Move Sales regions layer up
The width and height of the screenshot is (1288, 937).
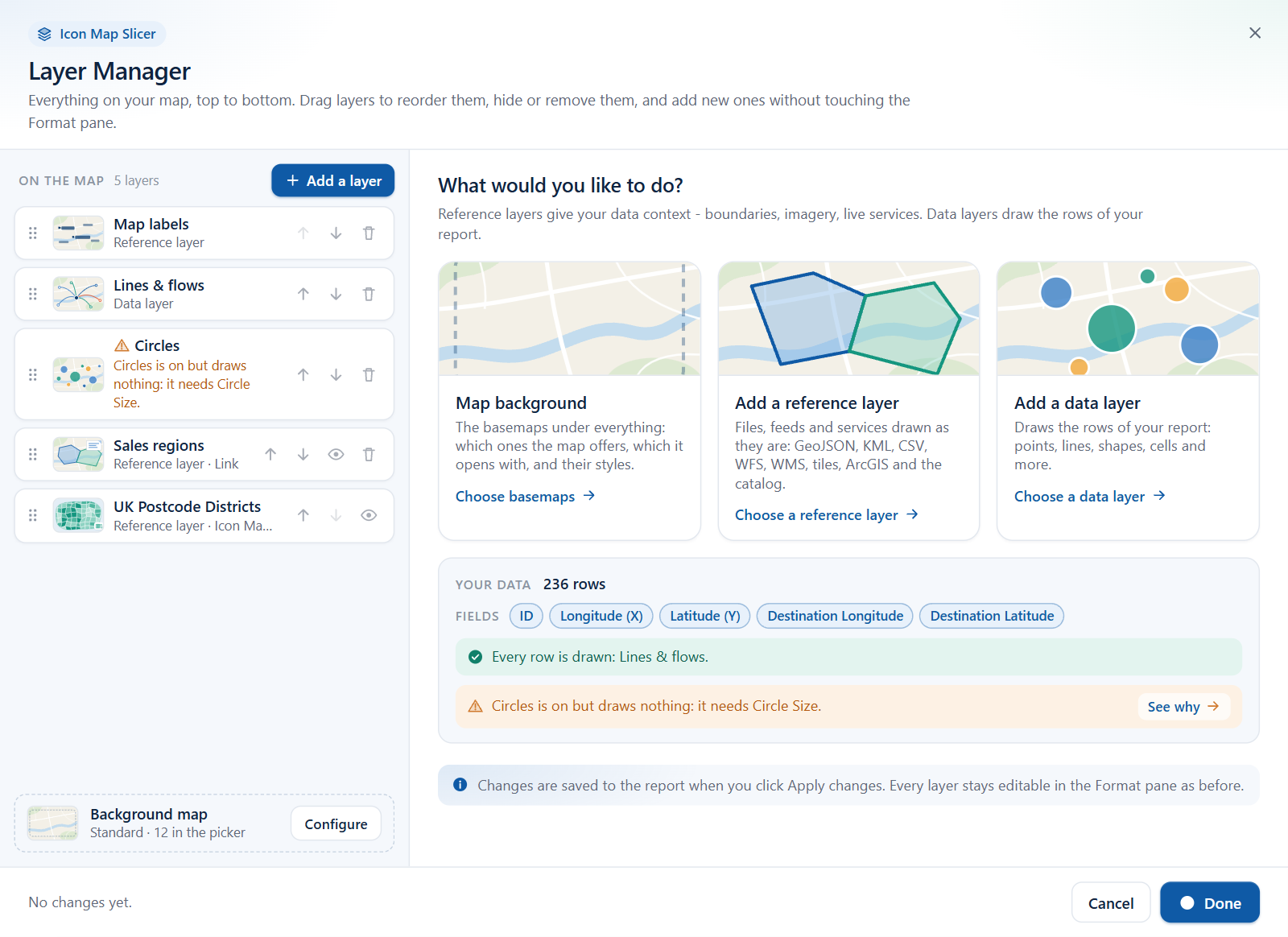[270, 455]
